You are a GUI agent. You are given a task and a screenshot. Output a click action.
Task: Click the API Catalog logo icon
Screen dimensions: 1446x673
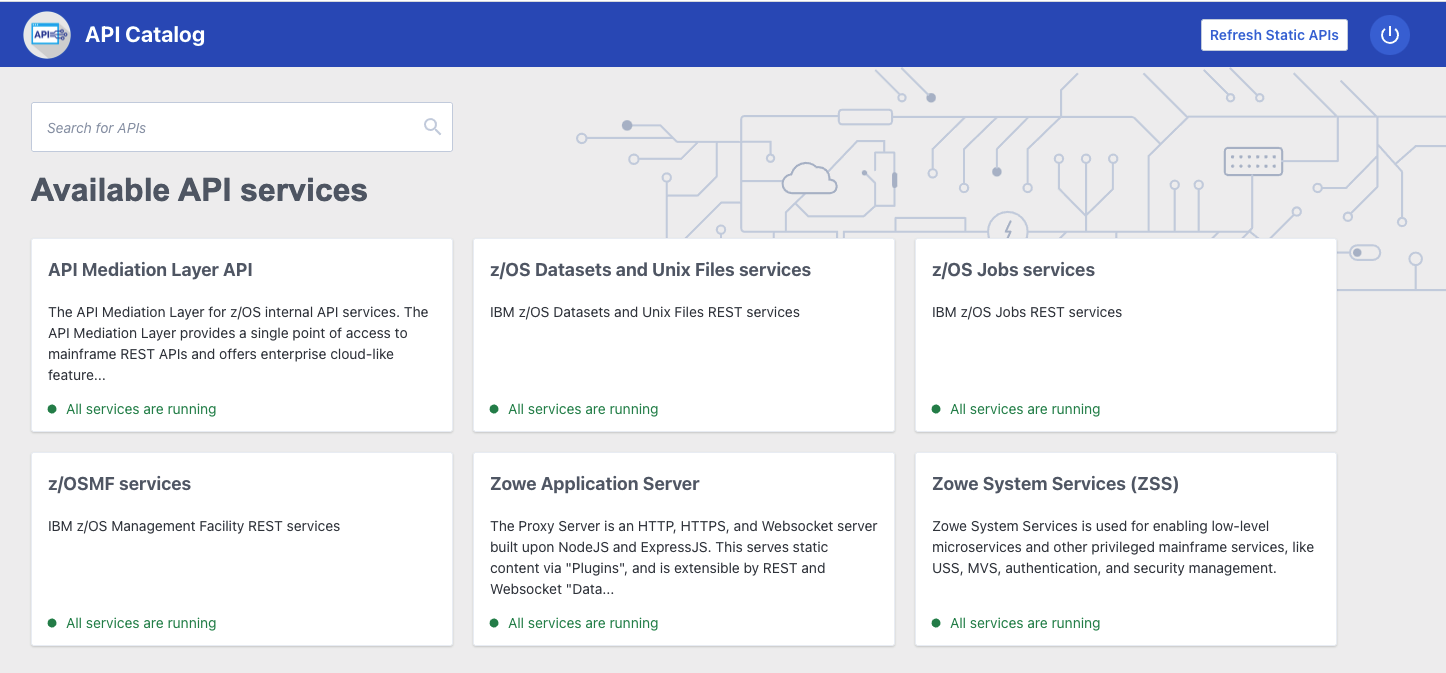(x=47, y=35)
